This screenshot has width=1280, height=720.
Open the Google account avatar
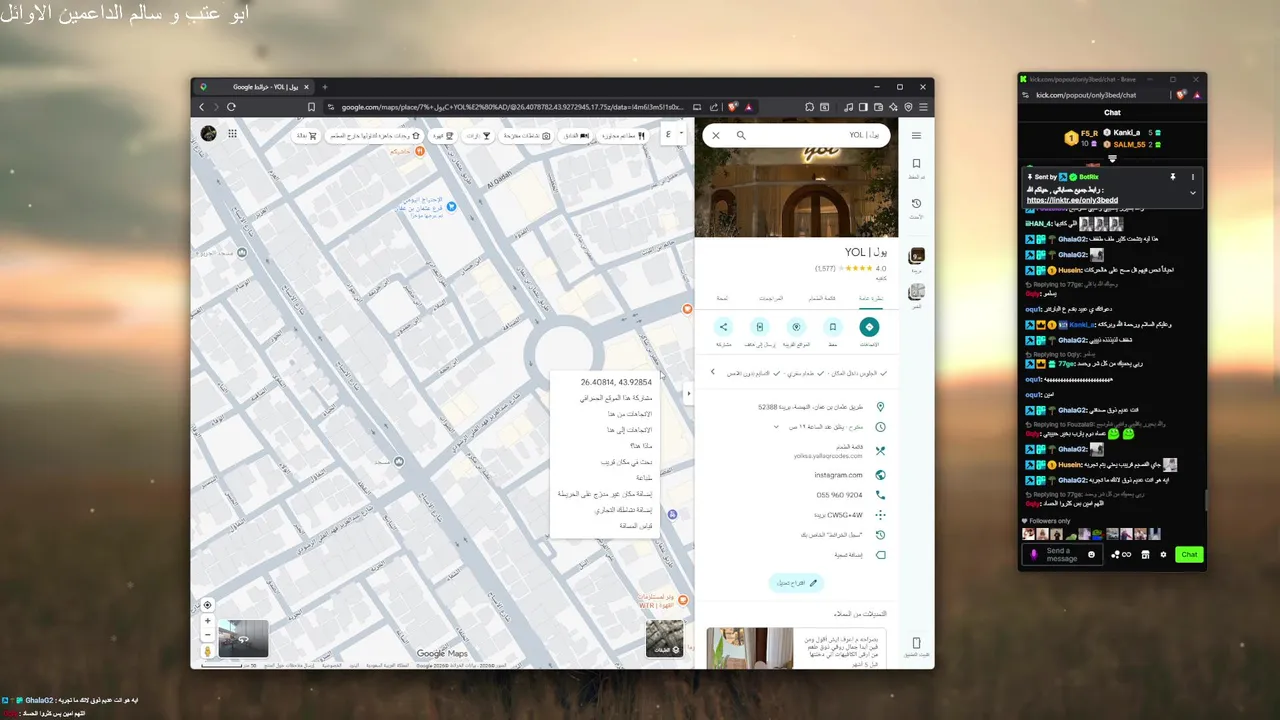pyautogui.click(x=208, y=134)
